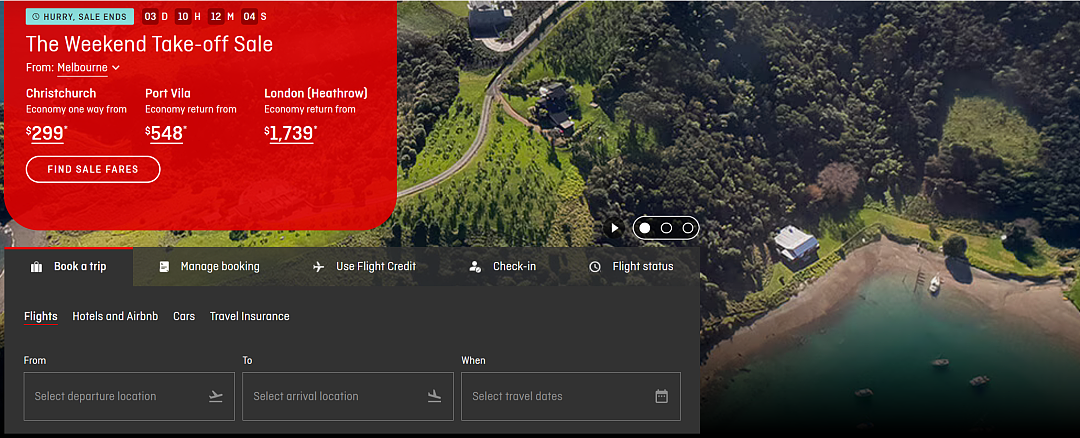Image resolution: width=1080 pixels, height=438 pixels.
Task: Select the Travel Insurance sub-tab
Action: pos(249,316)
